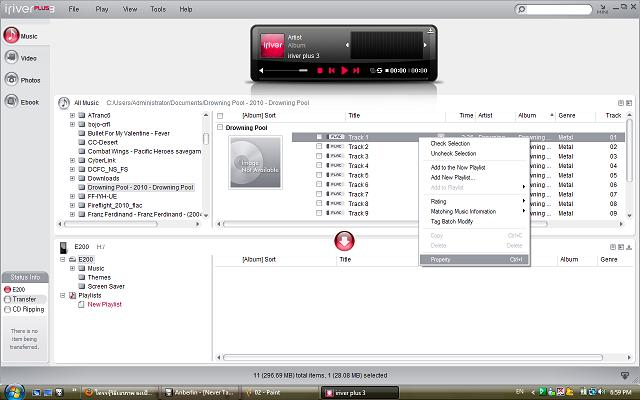640x400 pixels.
Task: Switch to the Photos library
Action: [x=23, y=80]
